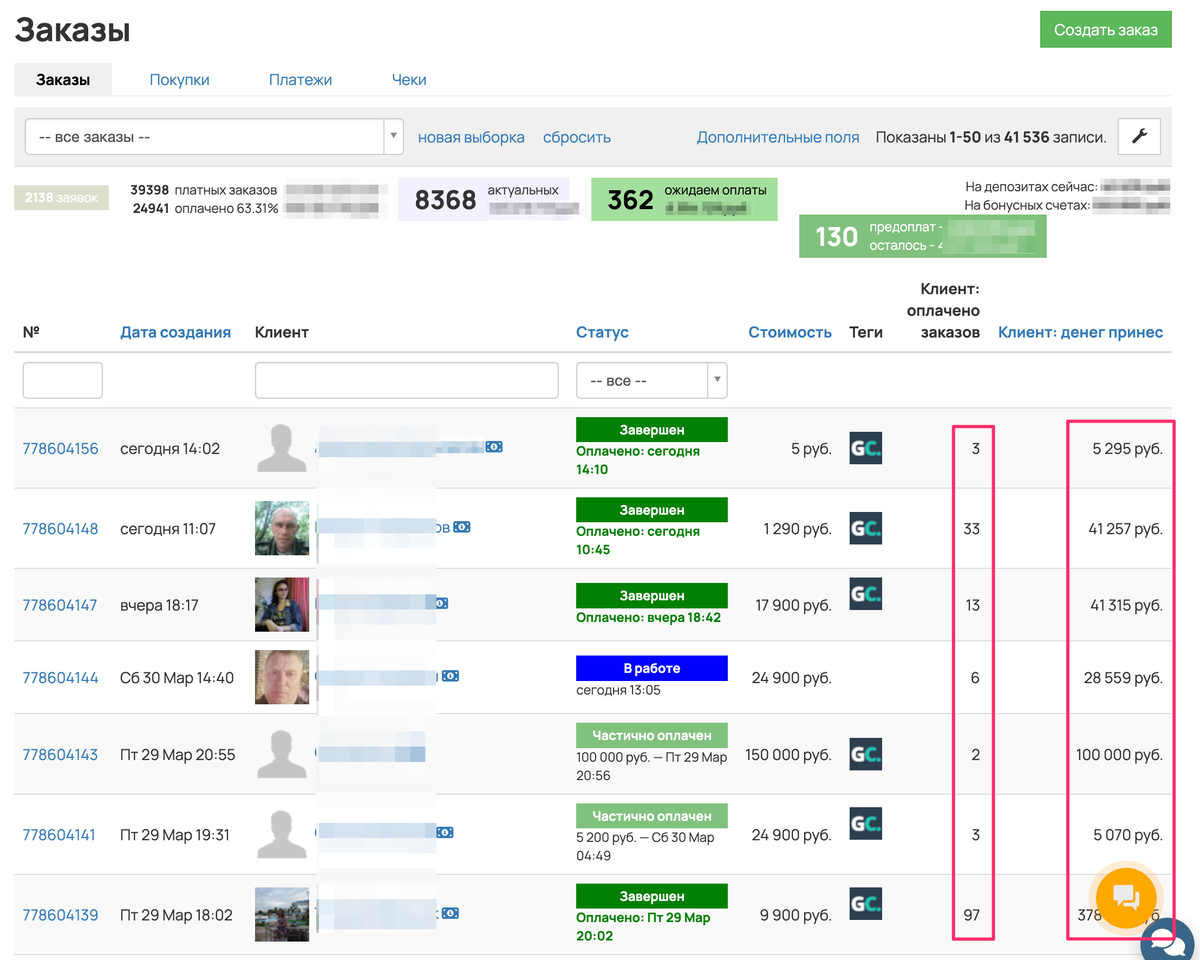The height and width of the screenshot is (960, 1200).
Task: Click the order number filter input field
Action: [62, 381]
